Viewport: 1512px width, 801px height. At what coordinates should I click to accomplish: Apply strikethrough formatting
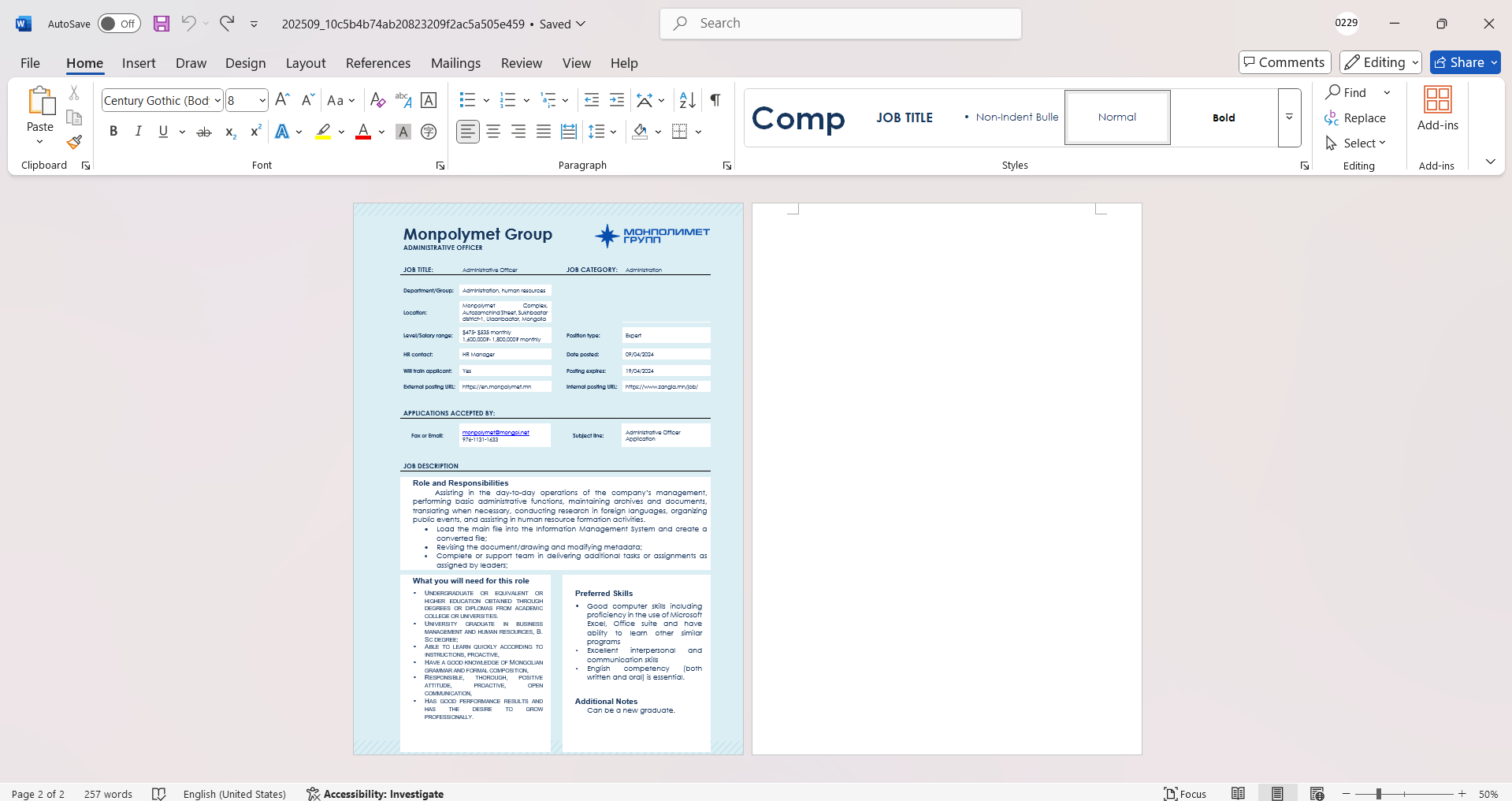click(204, 132)
